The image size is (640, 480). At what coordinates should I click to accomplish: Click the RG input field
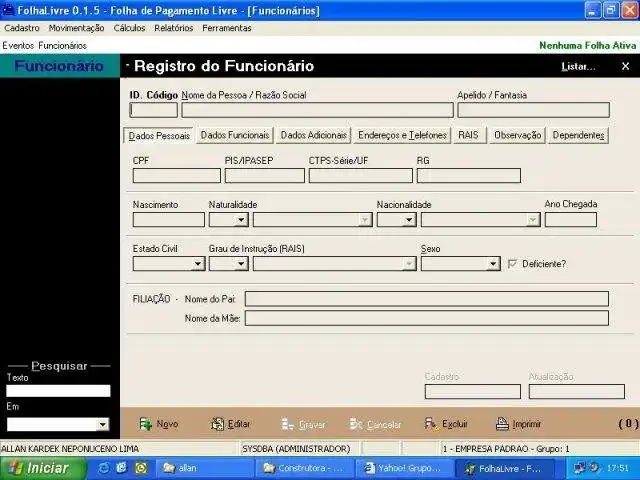pyautogui.click(x=469, y=176)
